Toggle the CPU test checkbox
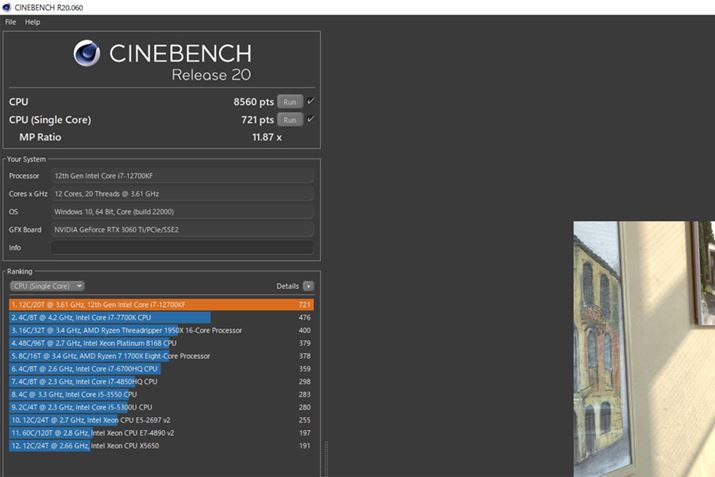This screenshot has height=477, width=715. 311,101
